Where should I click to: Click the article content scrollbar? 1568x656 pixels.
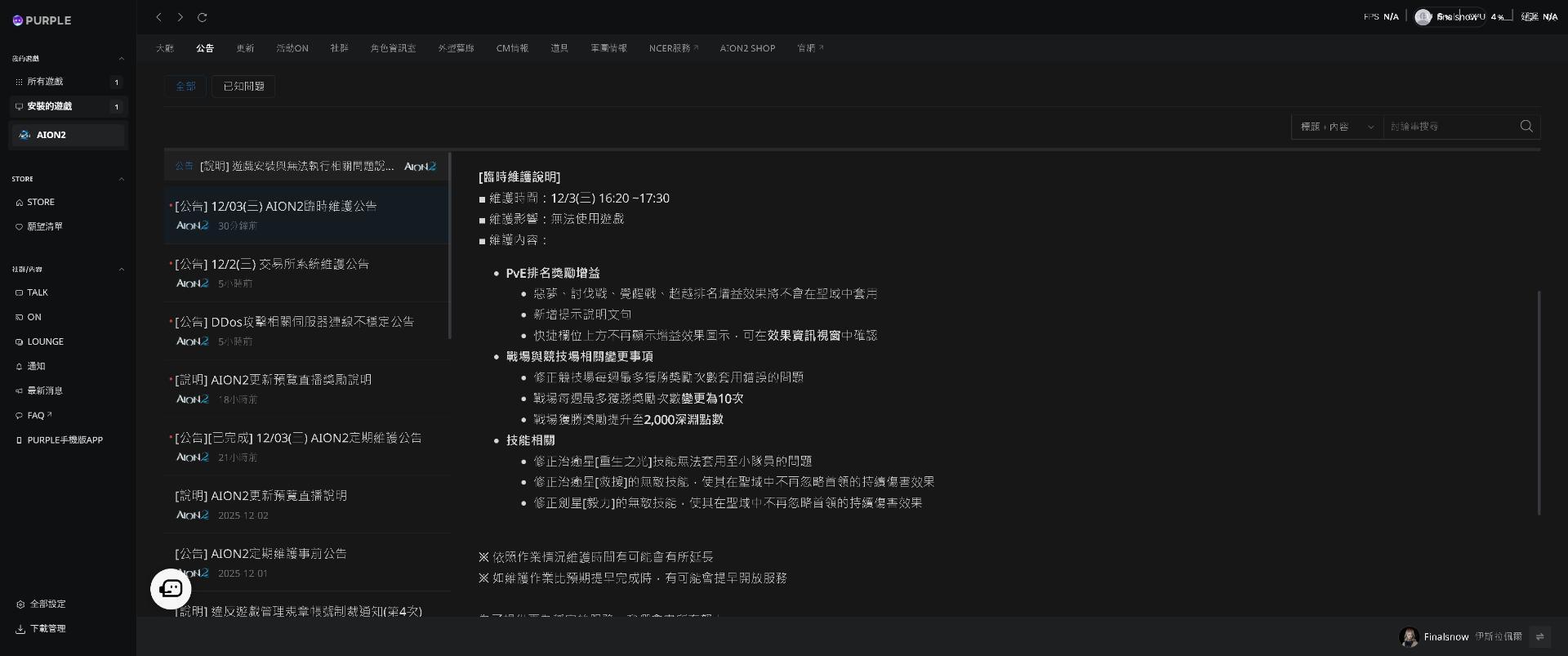pyautogui.click(x=1539, y=402)
